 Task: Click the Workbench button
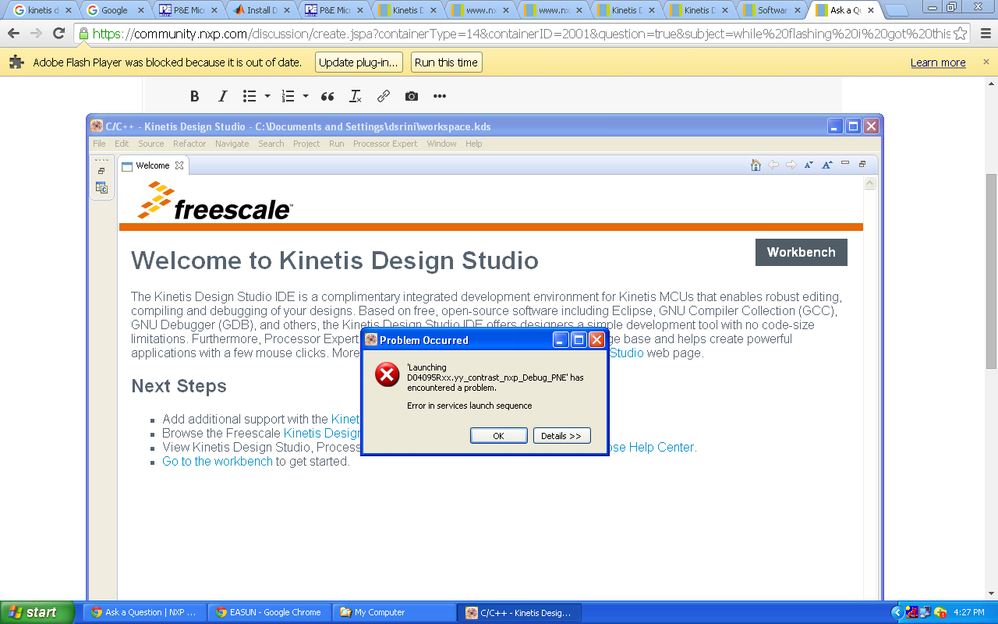[801, 252]
